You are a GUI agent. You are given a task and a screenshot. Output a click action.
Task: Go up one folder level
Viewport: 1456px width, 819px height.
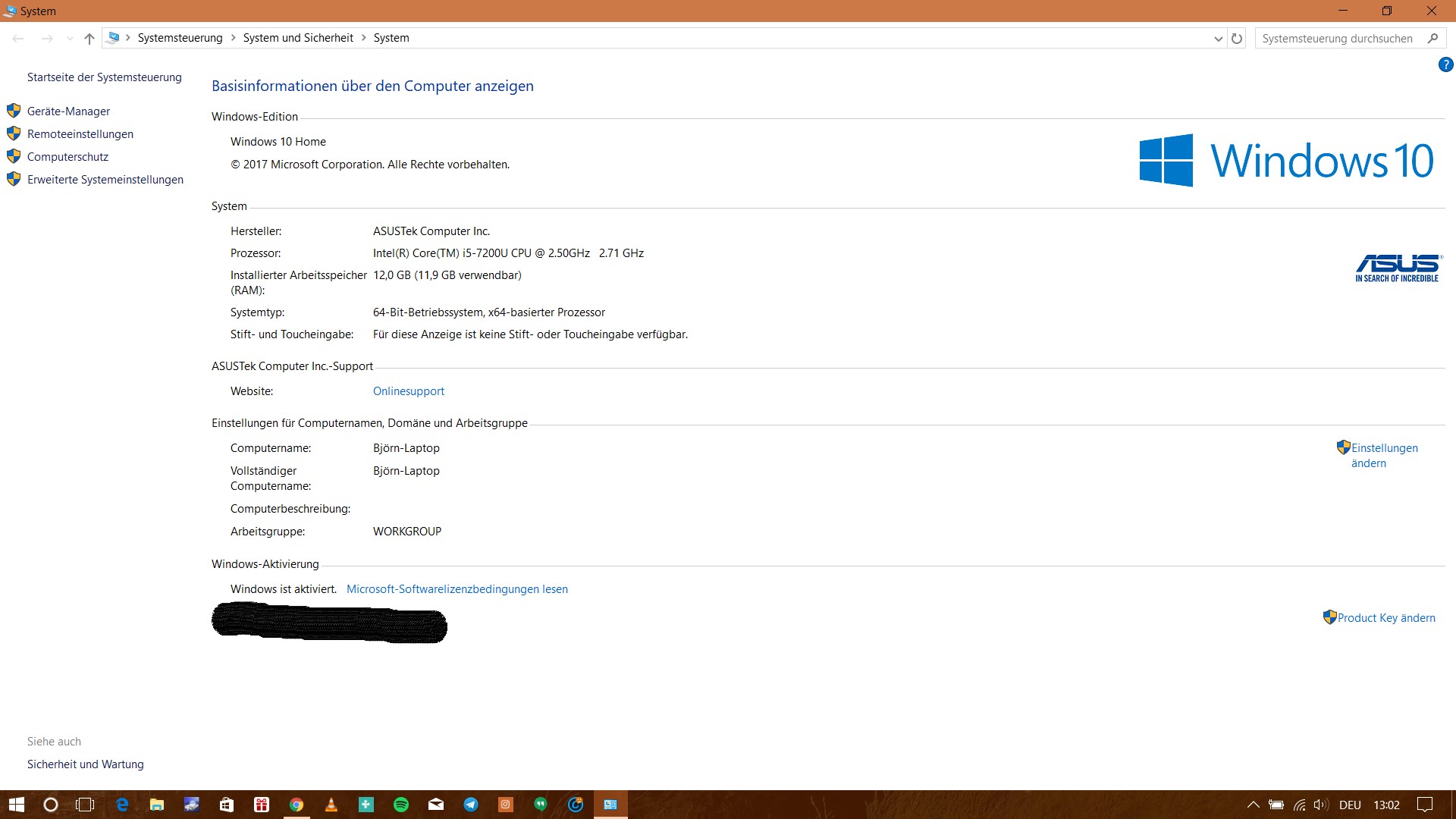[89, 38]
